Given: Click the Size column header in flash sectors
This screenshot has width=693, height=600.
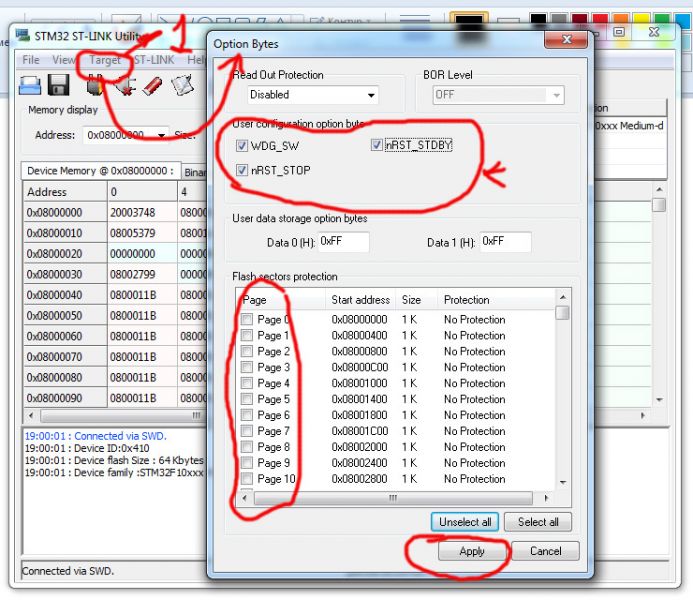Looking at the screenshot, I should pos(411,300).
